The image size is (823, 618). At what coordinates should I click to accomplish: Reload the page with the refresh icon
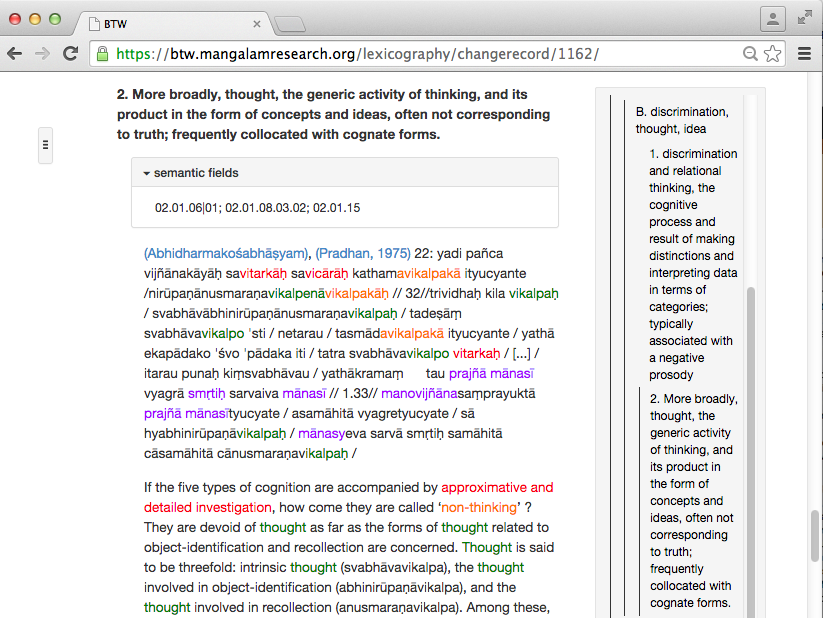(x=70, y=54)
